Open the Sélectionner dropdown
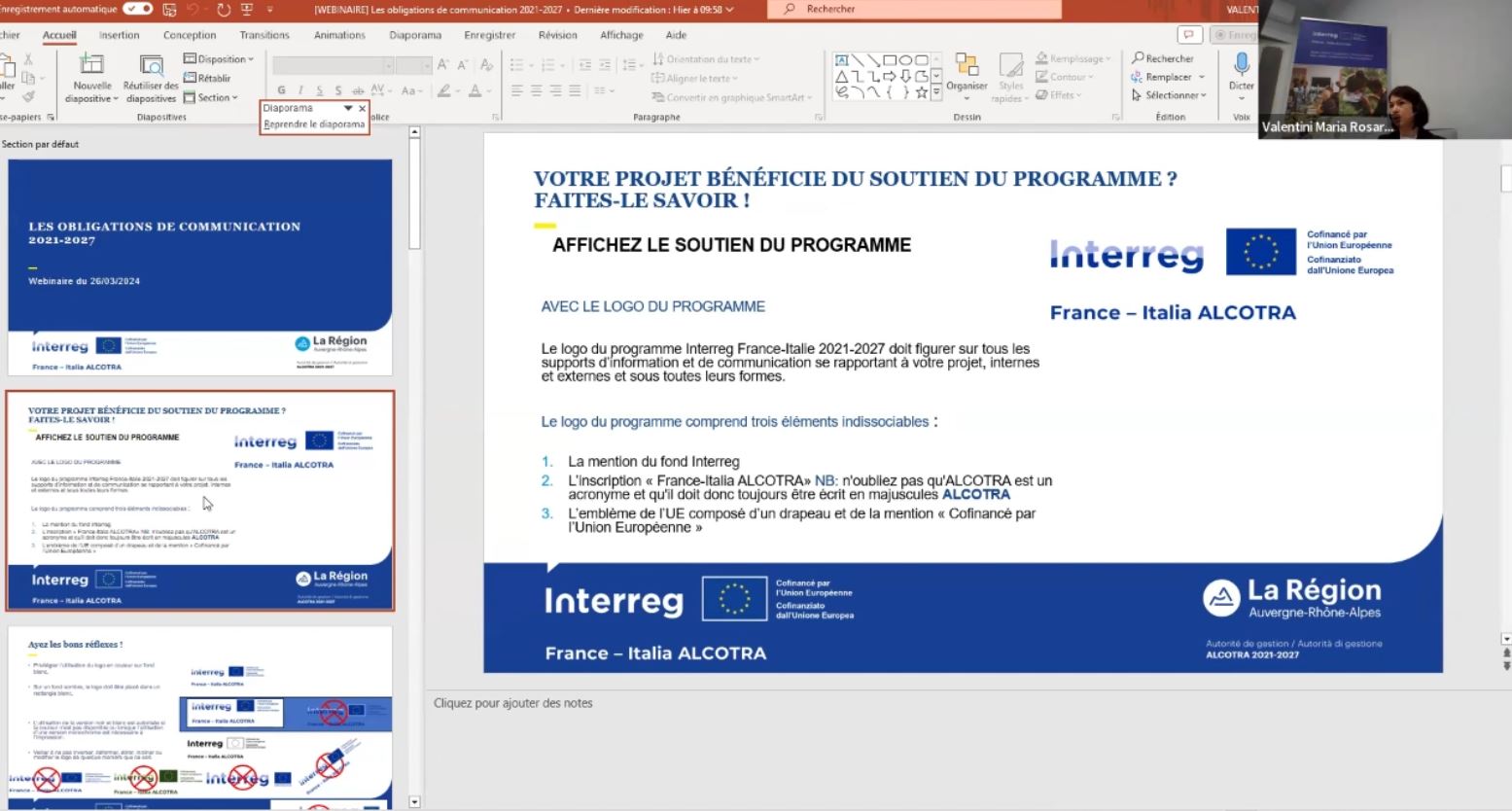The image size is (1512, 811). (1169, 96)
